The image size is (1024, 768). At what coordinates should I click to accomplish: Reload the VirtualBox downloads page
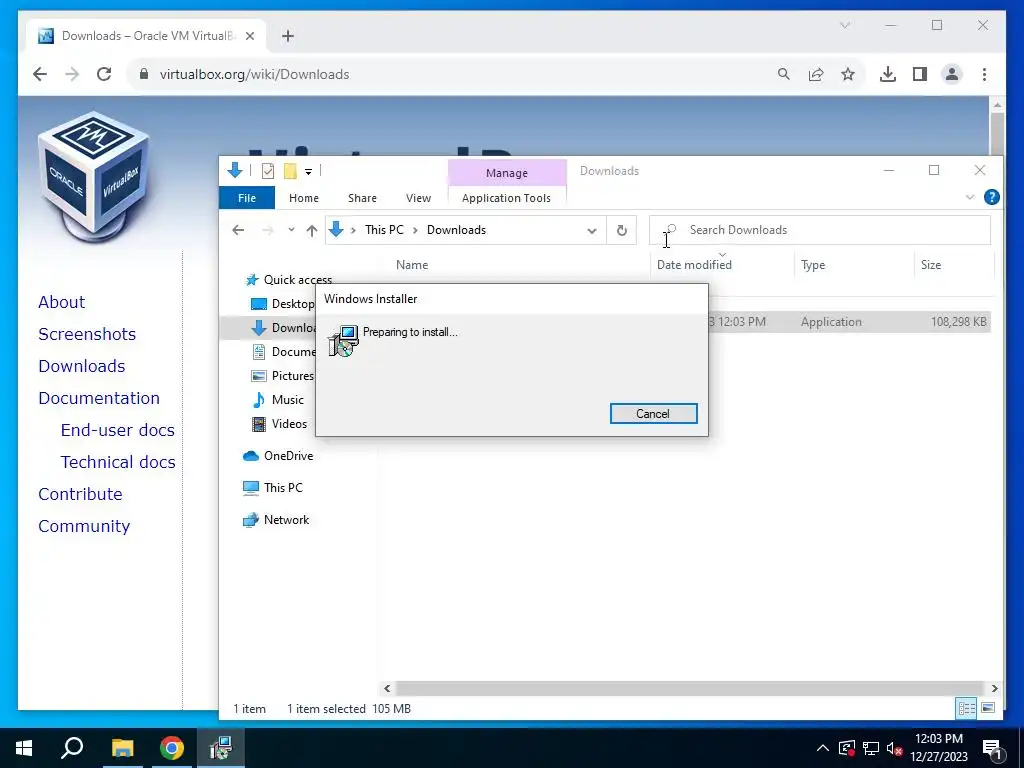click(104, 74)
